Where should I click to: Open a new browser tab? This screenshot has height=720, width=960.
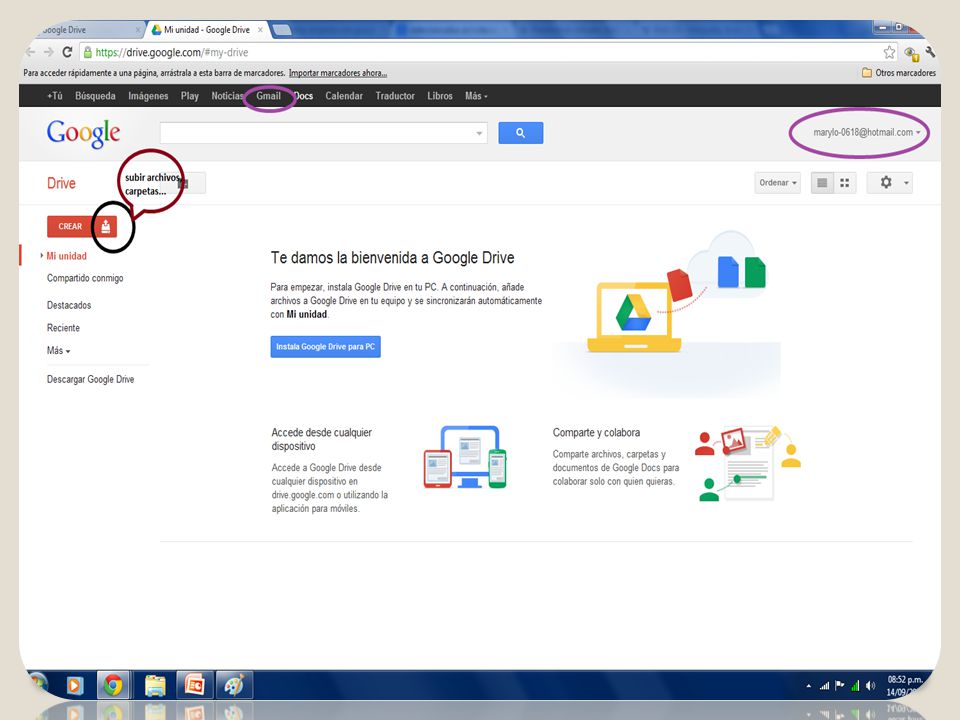click(282, 29)
